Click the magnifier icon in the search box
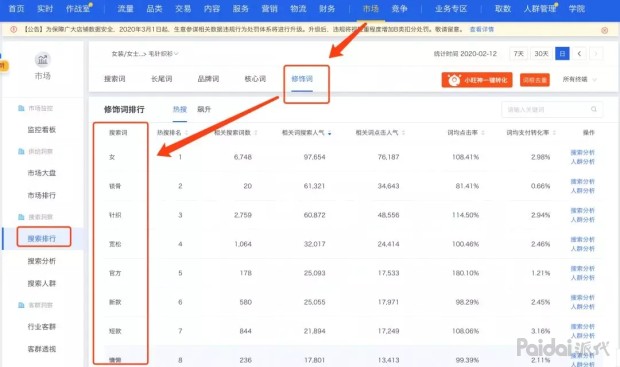The width and height of the screenshot is (620, 367). tap(594, 110)
